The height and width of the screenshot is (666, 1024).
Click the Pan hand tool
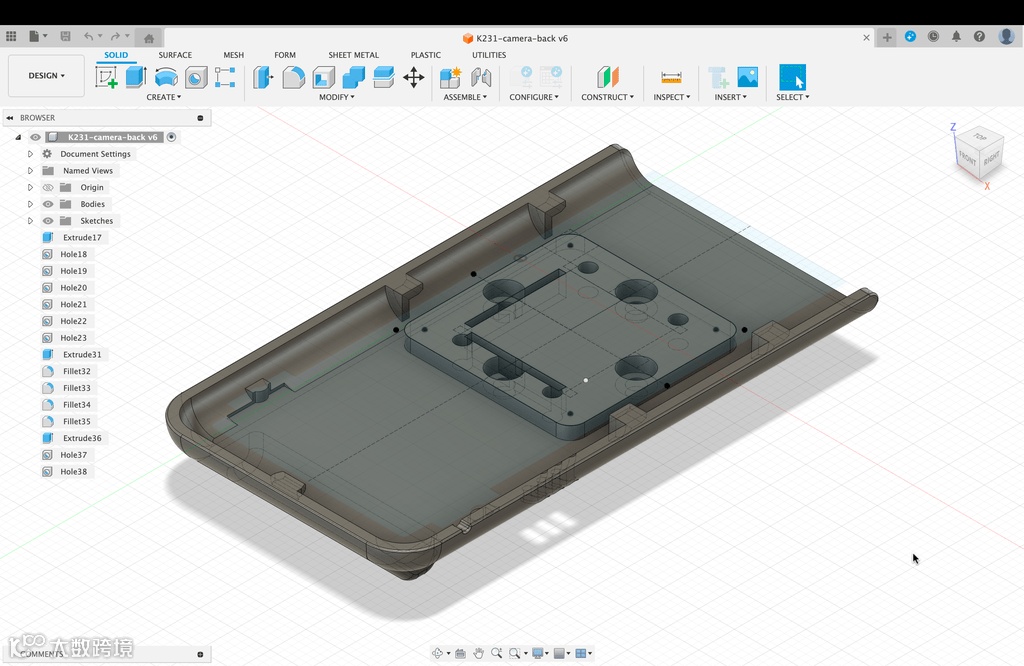[479, 653]
